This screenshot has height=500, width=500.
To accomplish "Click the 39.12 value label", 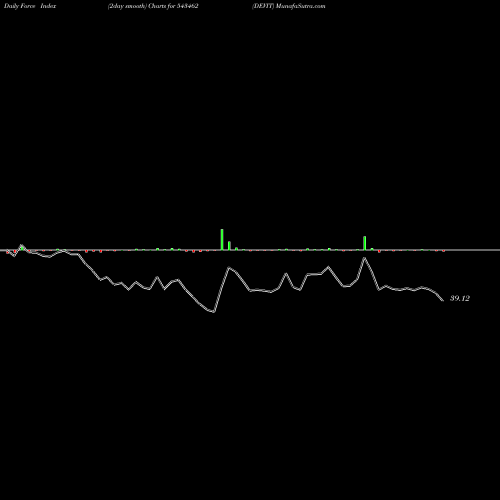I will pyautogui.click(x=460, y=298).
